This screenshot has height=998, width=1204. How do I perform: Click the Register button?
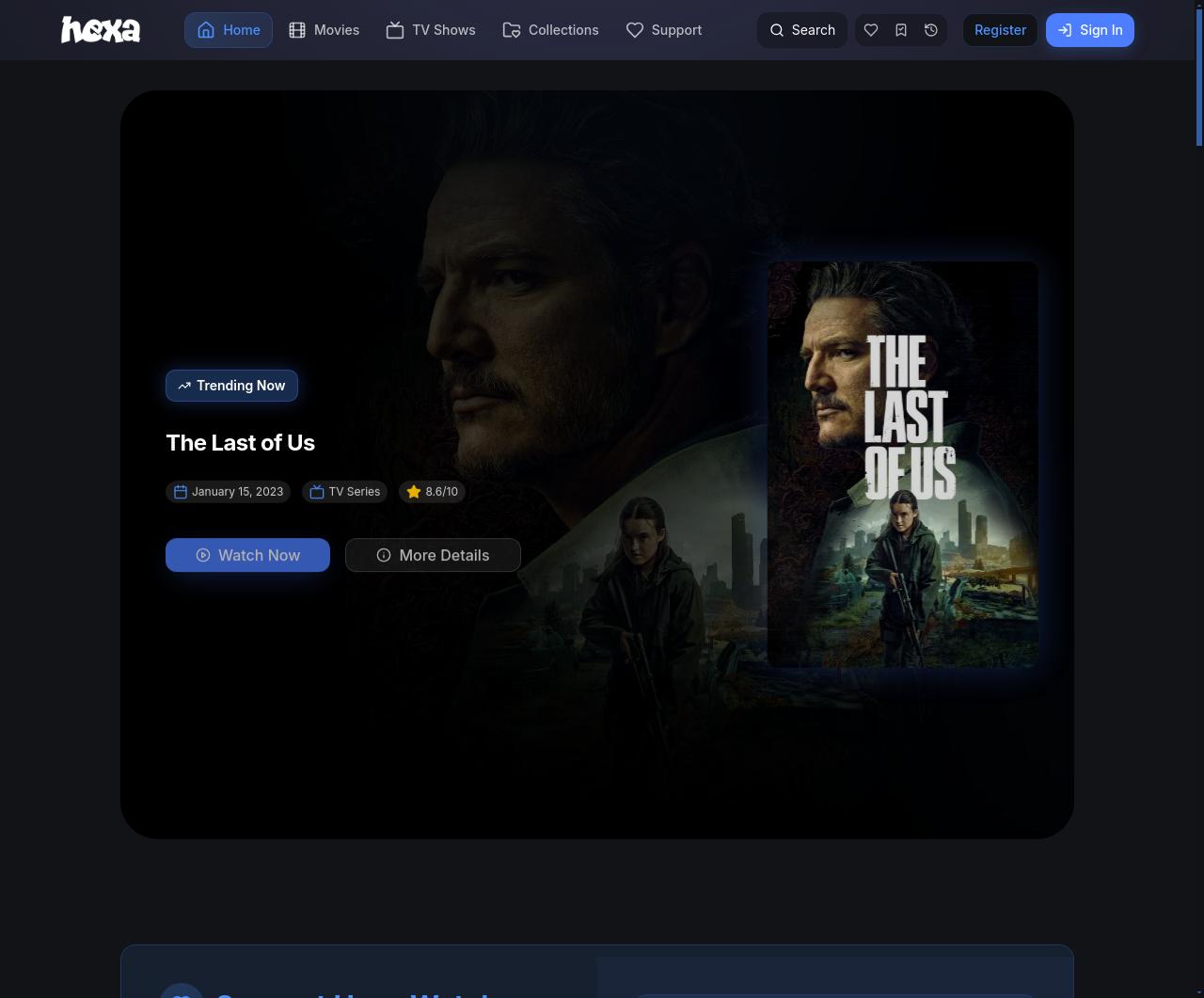click(x=1000, y=30)
